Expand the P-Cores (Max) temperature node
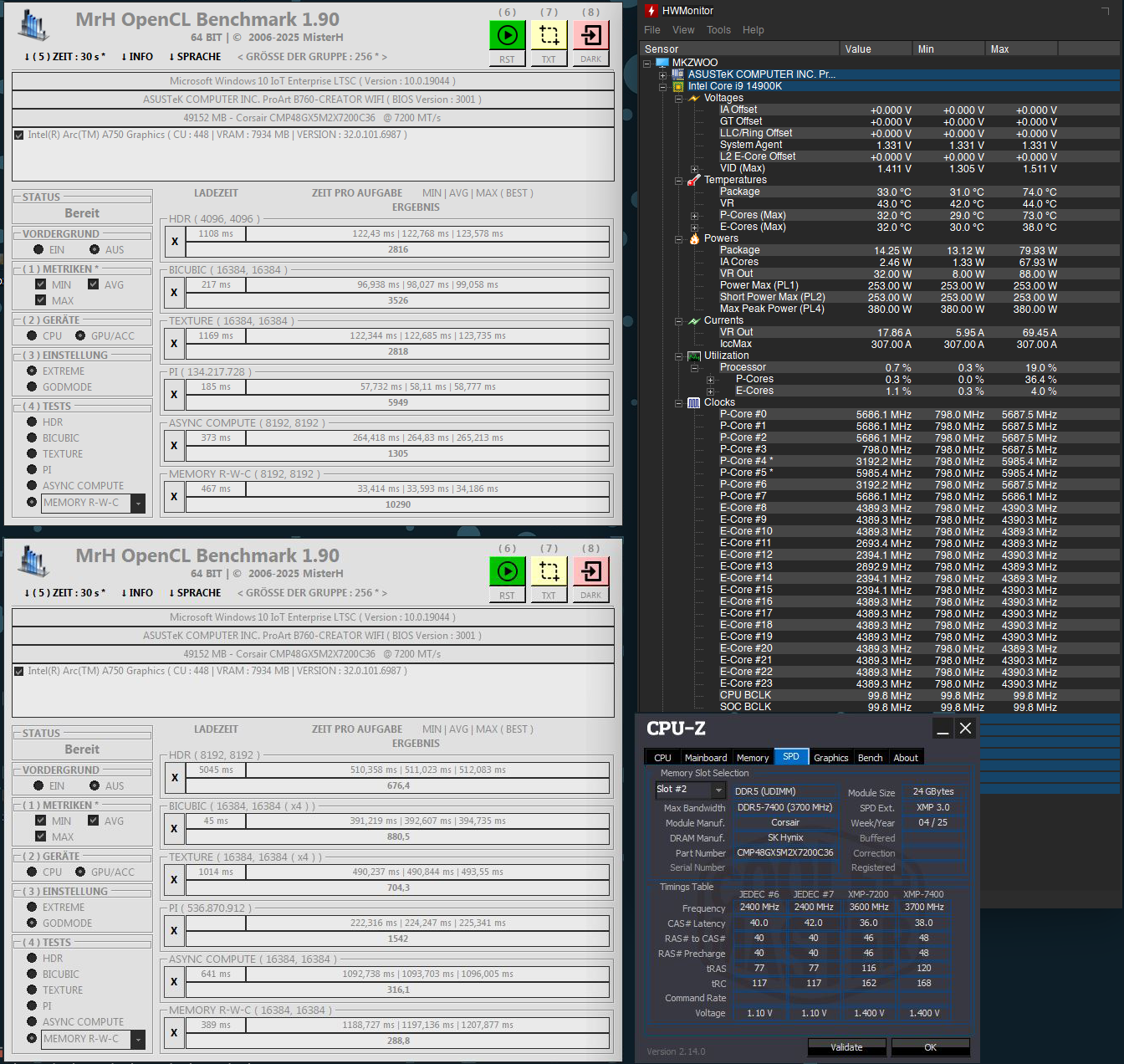 694,215
